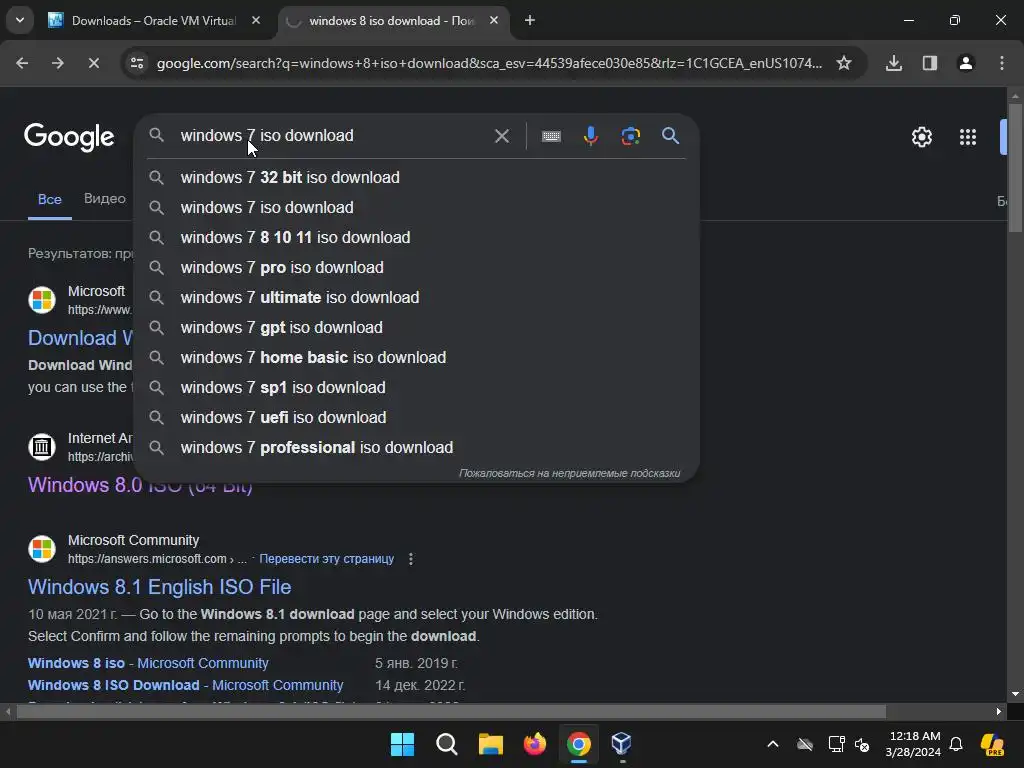Select windows 7 professional iso download suggestion
Image resolution: width=1024 pixels, height=768 pixels.
click(417, 448)
